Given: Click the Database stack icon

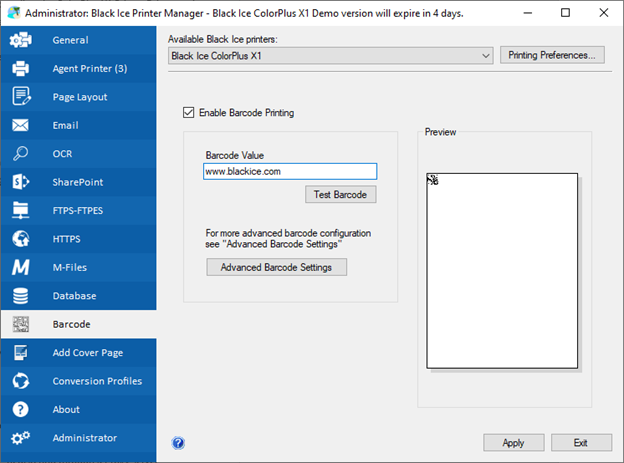Looking at the screenshot, I should (x=20, y=296).
